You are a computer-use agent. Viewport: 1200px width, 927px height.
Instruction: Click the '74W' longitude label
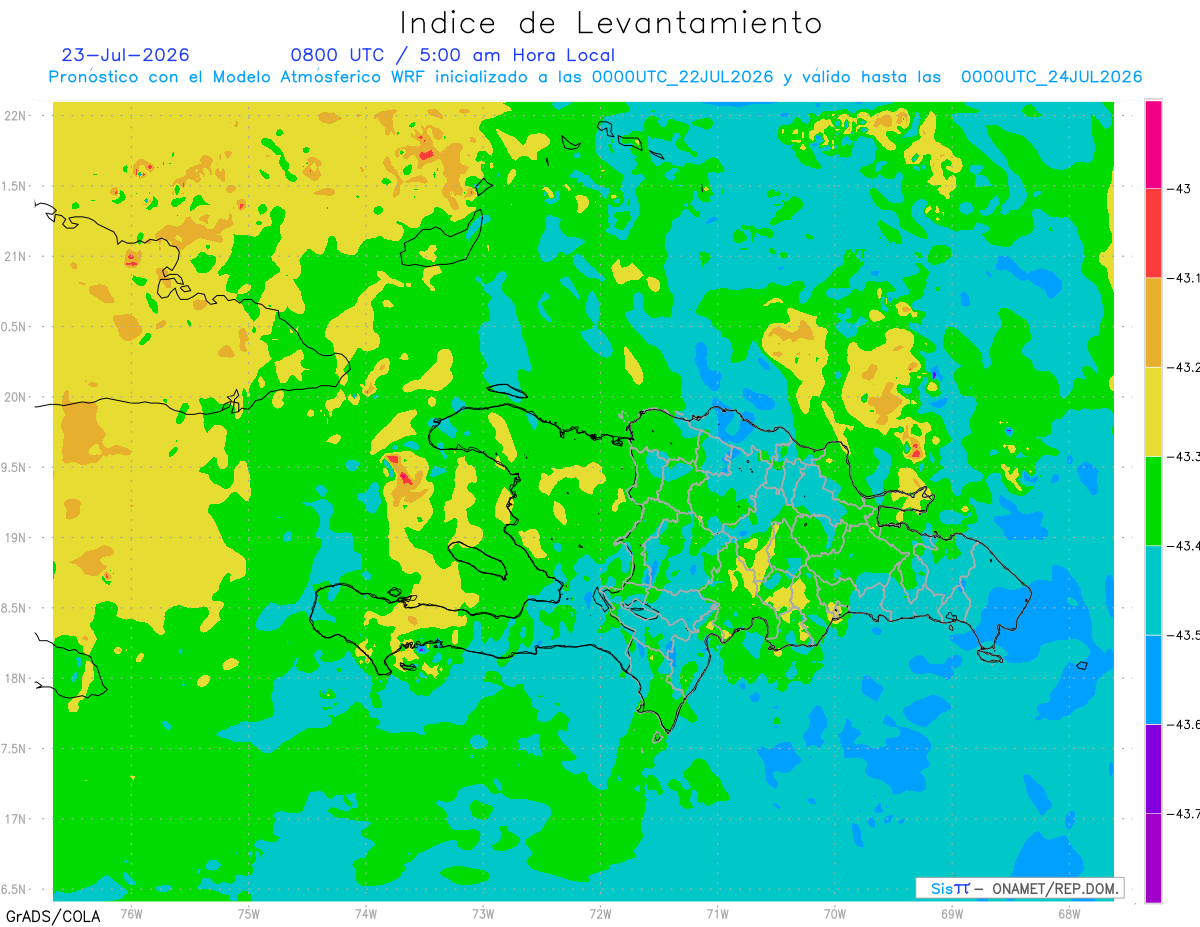click(x=366, y=914)
